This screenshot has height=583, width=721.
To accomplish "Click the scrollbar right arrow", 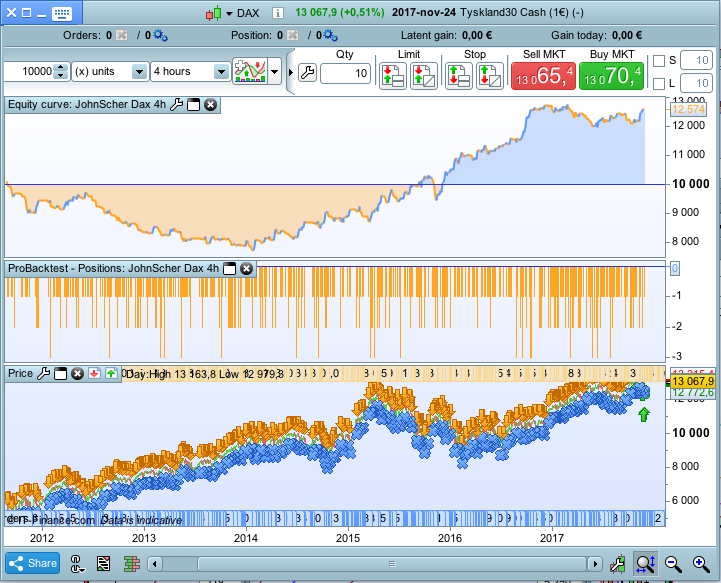I will pyautogui.click(x=595, y=564).
